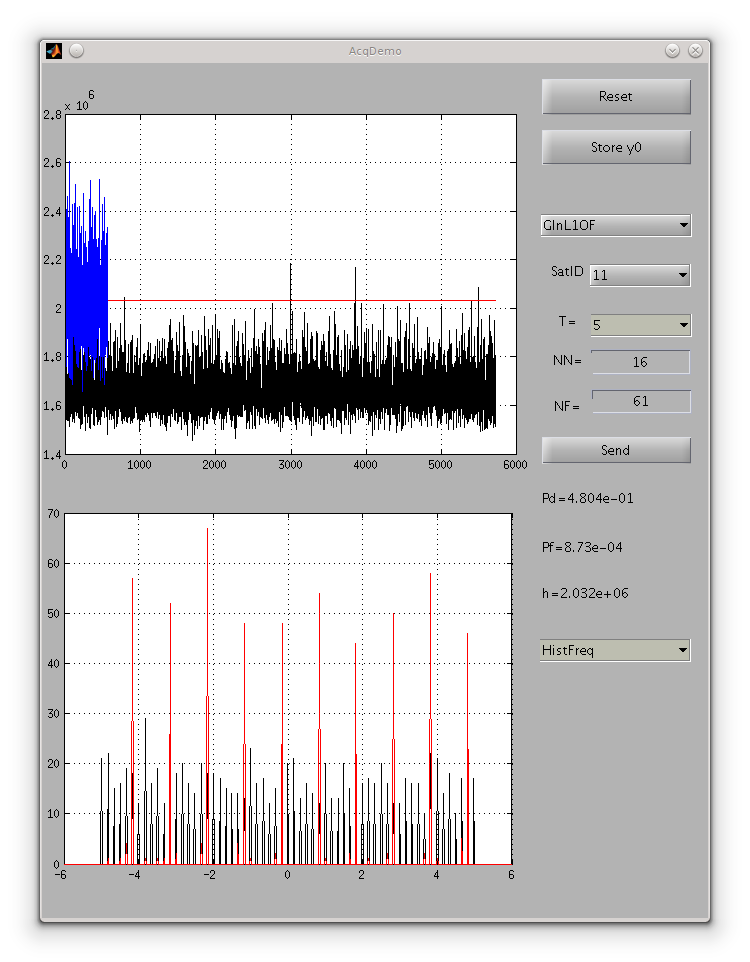The width and height of the screenshot is (750, 962).
Task: Click the MATLAB icon in title bar
Action: [54, 51]
